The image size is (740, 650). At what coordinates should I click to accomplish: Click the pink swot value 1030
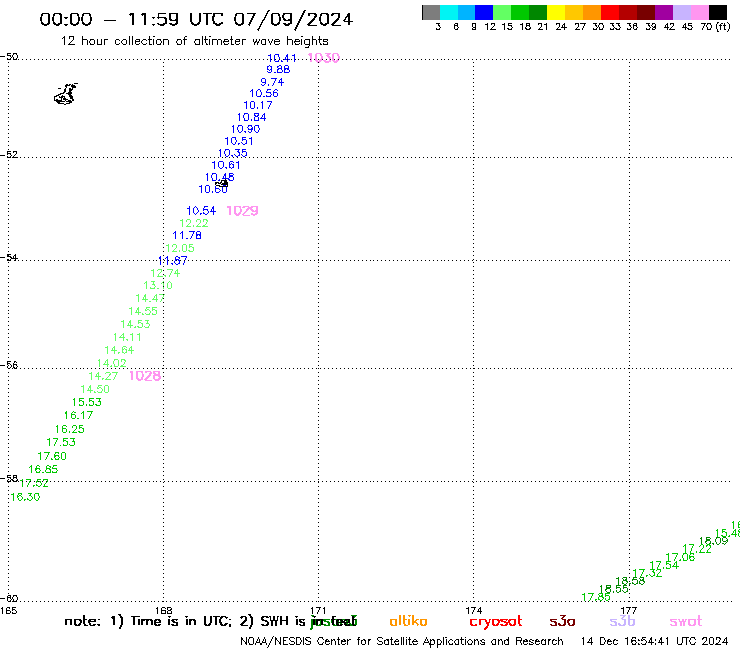click(323, 58)
